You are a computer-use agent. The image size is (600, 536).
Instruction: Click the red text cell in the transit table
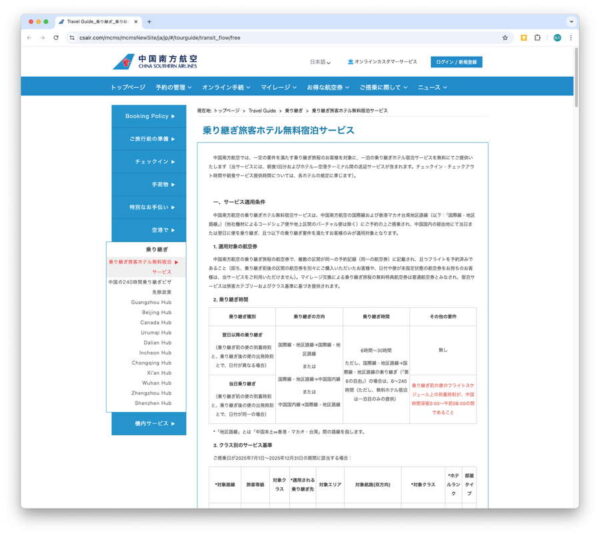pos(443,399)
